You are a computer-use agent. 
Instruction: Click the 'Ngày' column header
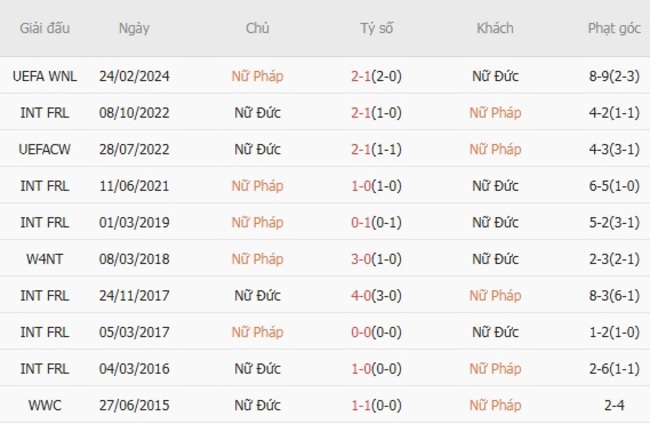point(134,28)
